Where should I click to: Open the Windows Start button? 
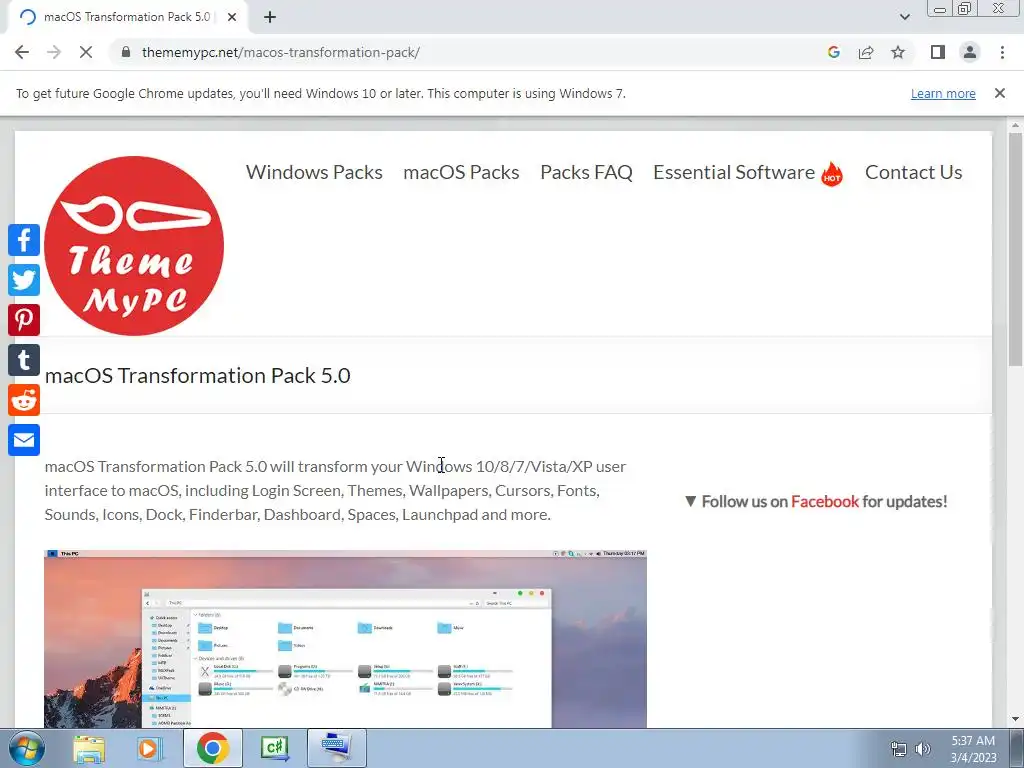(x=26, y=748)
